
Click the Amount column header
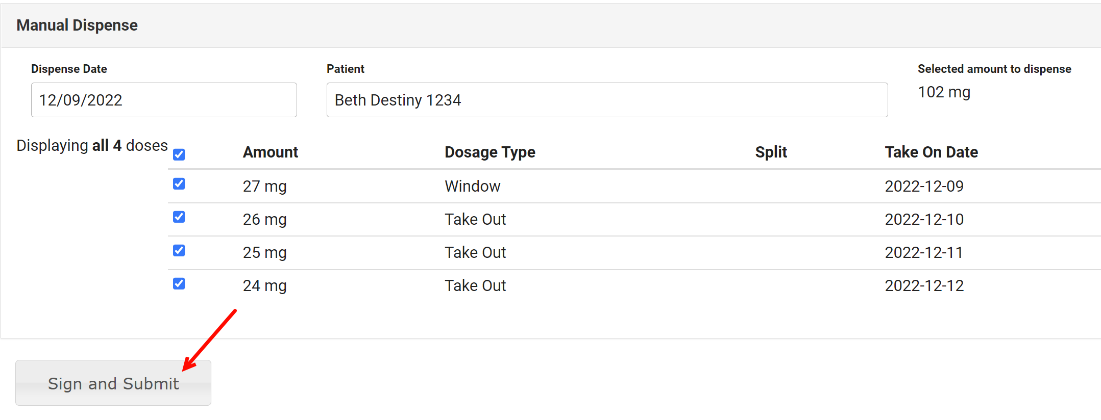pos(270,152)
